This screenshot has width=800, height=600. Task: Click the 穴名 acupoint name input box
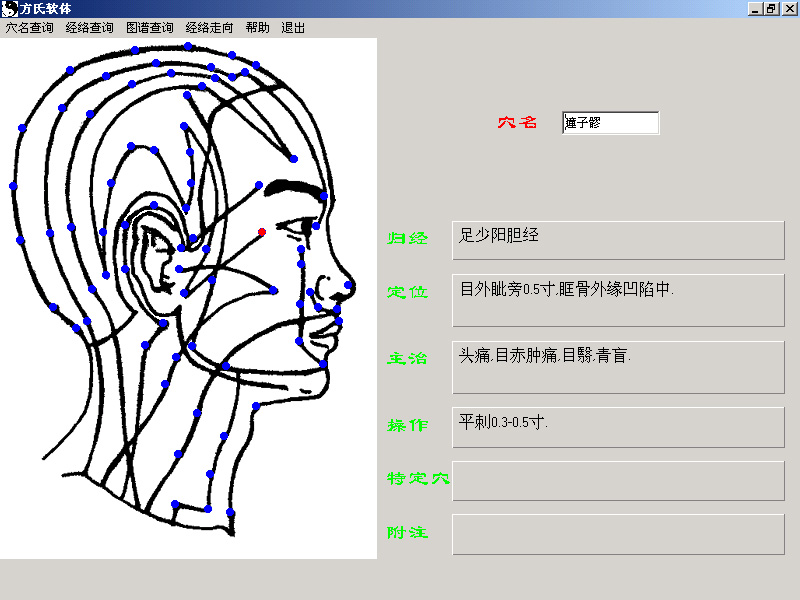[x=610, y=123]
